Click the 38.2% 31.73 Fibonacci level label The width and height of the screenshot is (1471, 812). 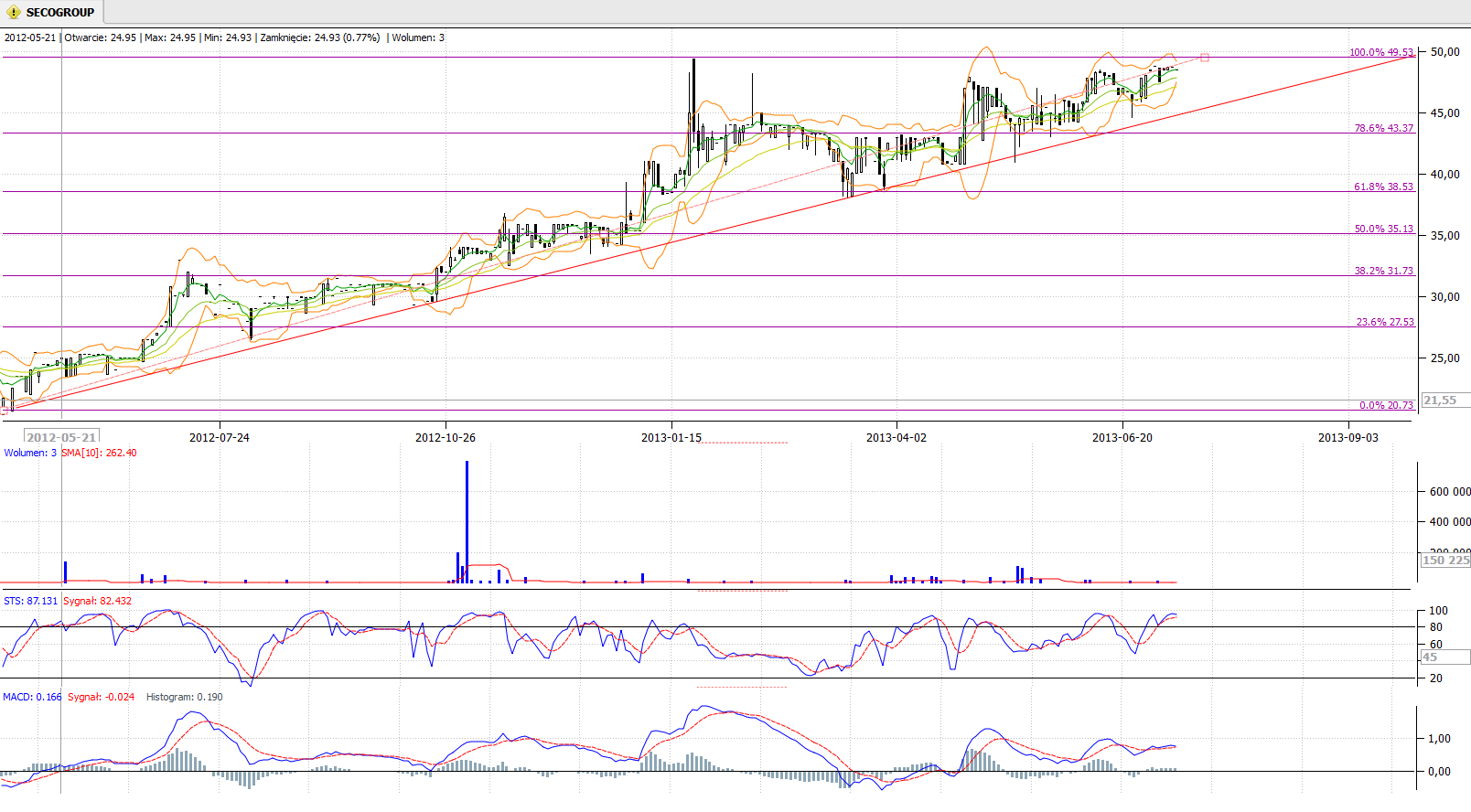[1383, 271]
